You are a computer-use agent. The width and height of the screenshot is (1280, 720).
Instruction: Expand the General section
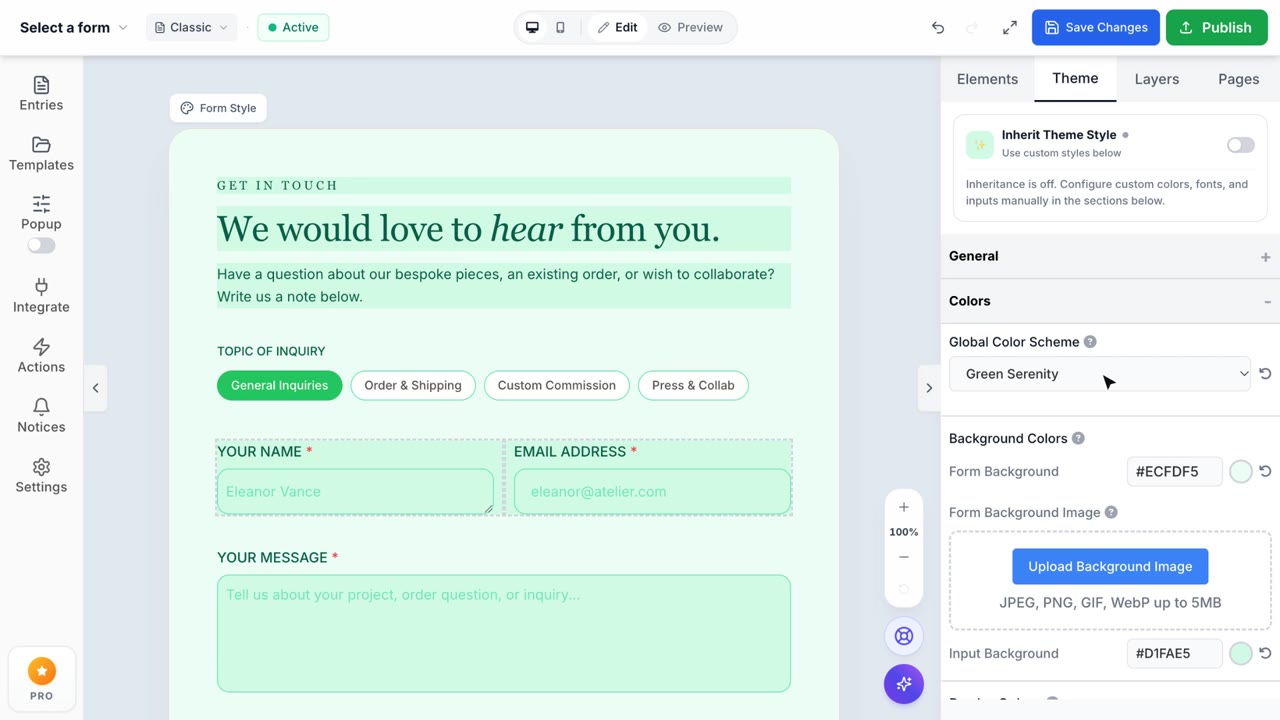(1110, 256)
